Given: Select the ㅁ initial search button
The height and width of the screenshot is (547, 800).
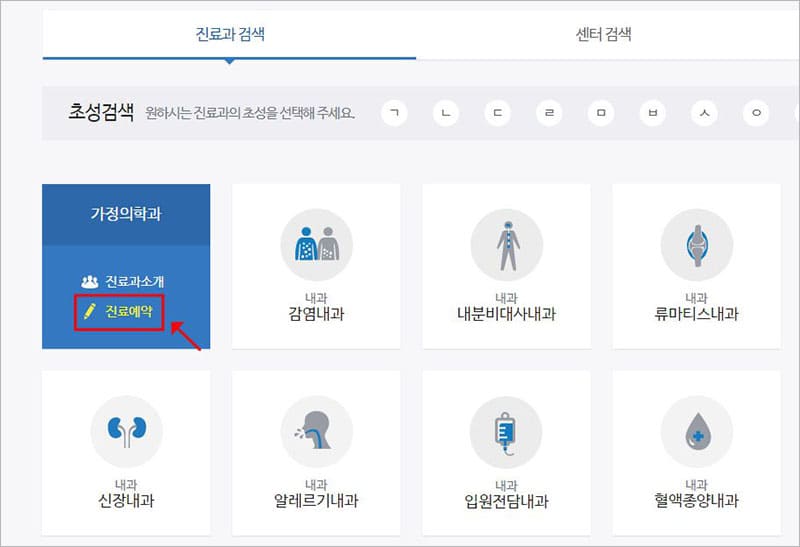Looking at the screenshot, I should click(x=601, y=112).
